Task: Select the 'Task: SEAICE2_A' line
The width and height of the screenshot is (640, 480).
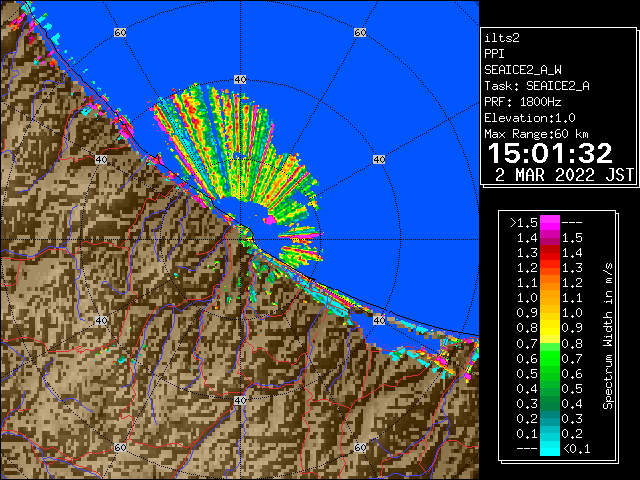Action: tap(537, 86)
